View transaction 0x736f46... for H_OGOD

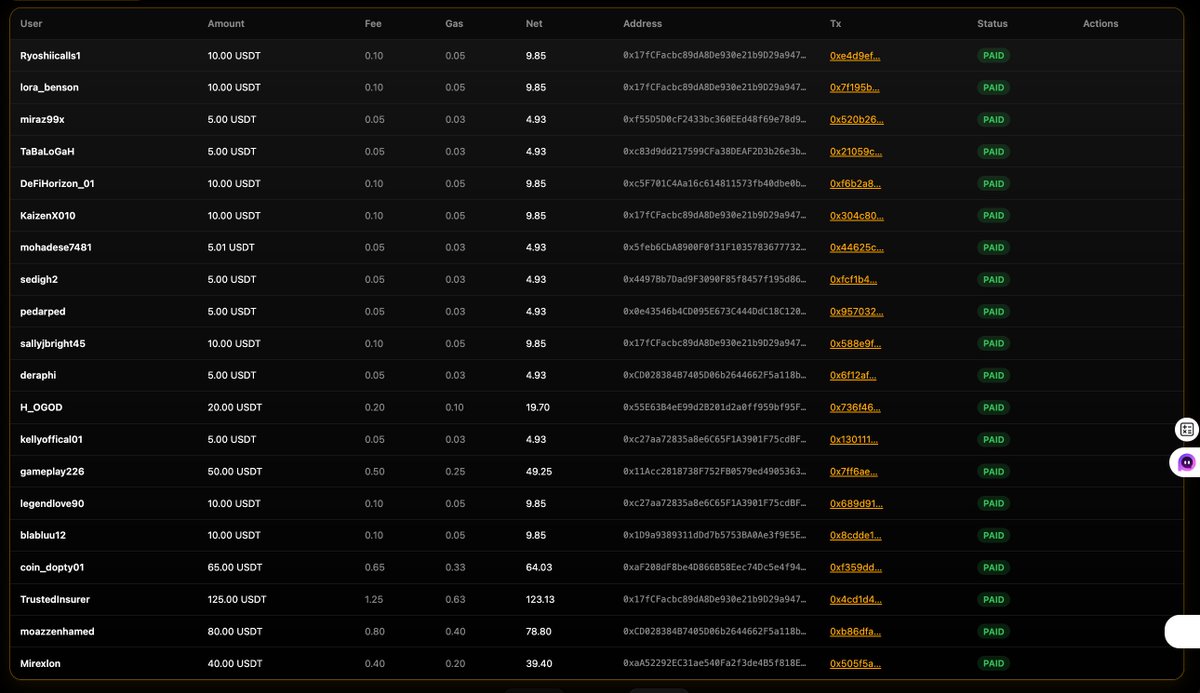coord(855,408)
